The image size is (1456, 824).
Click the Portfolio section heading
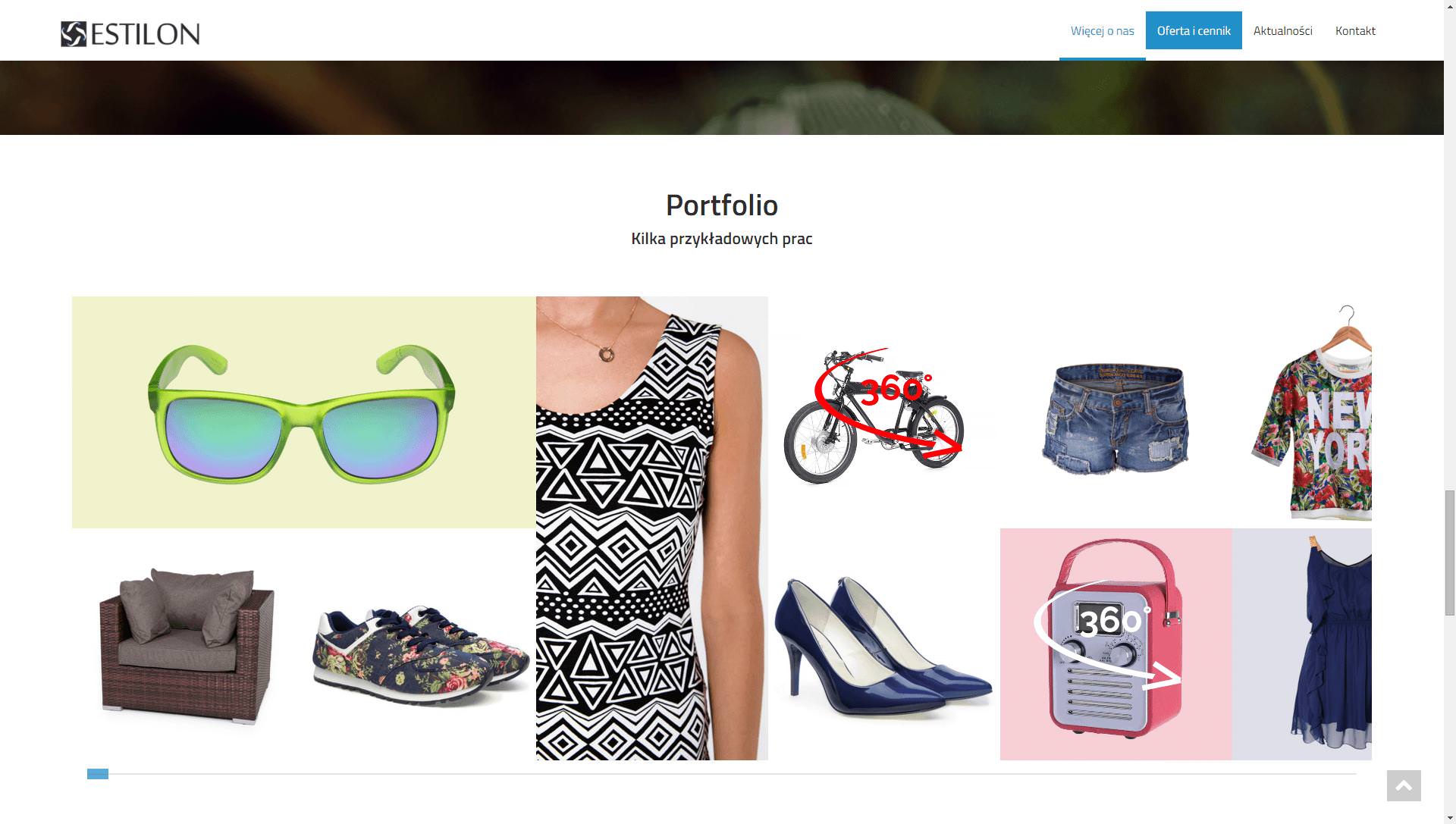tap(722, 205)
